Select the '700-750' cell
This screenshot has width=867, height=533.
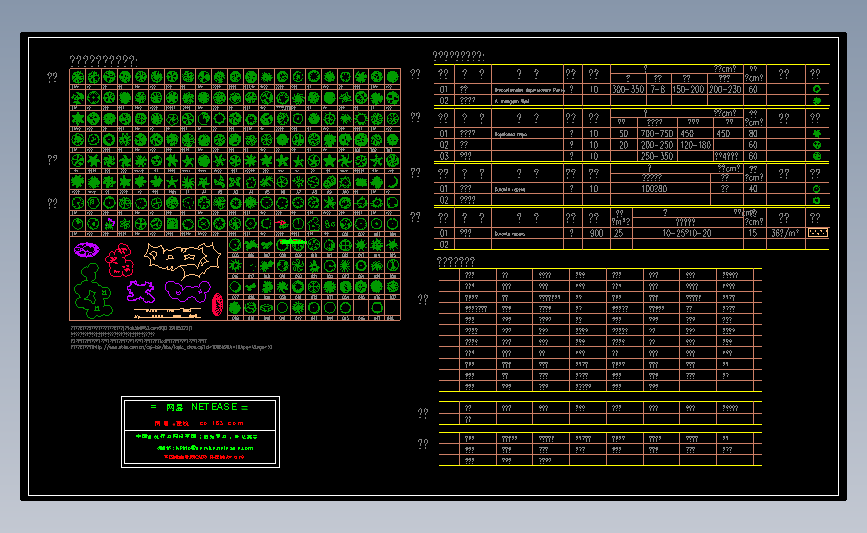click(657, 134)
